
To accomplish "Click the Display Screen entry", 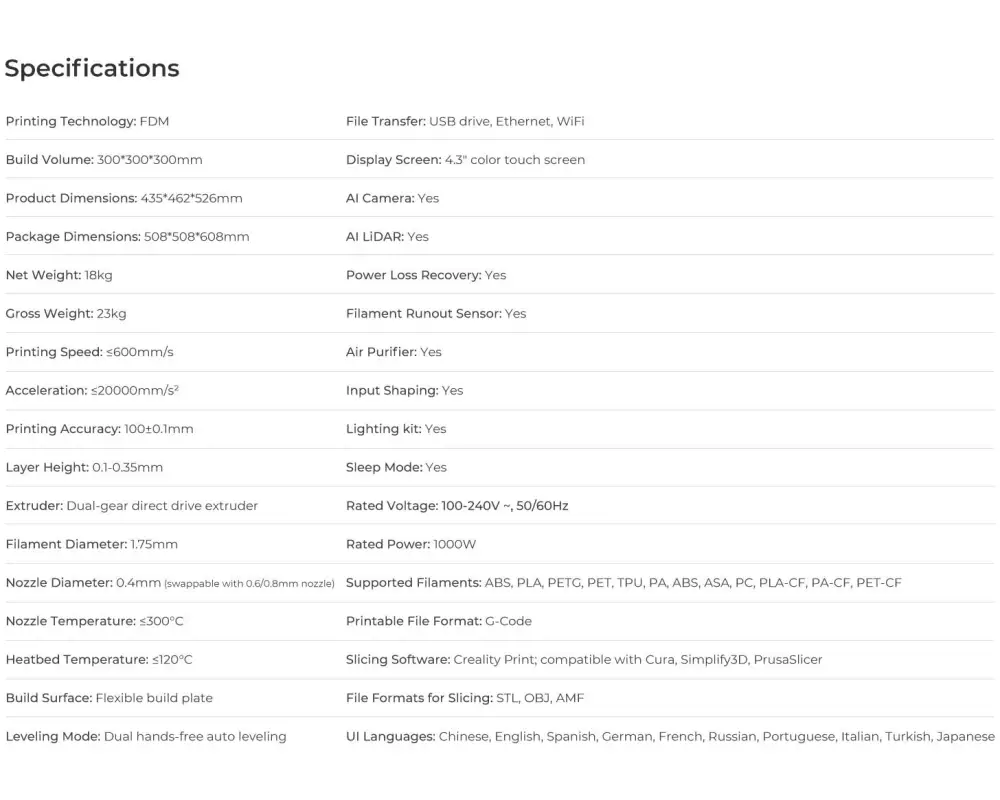I will [465, 160].
